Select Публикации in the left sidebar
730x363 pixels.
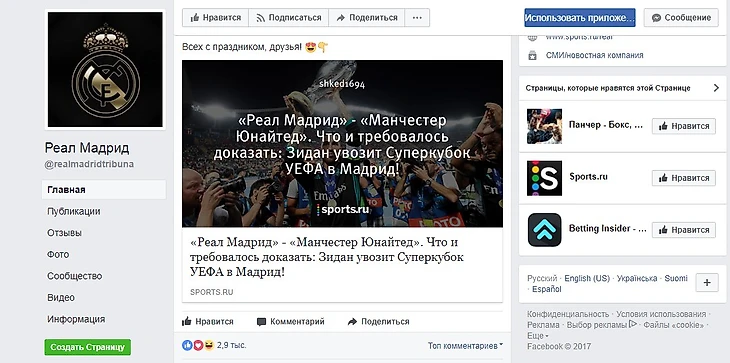pos(74,211)
